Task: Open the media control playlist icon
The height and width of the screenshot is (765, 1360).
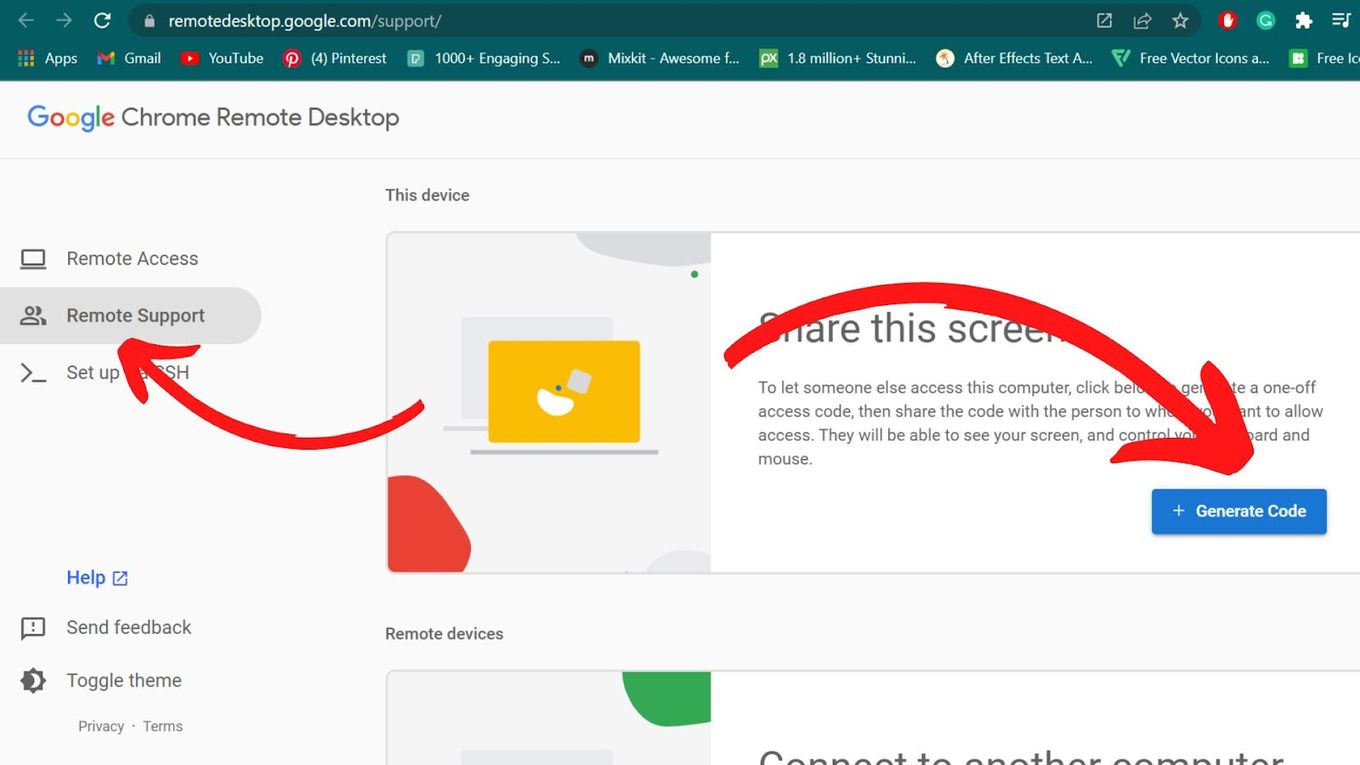Action: (1341, 20)
